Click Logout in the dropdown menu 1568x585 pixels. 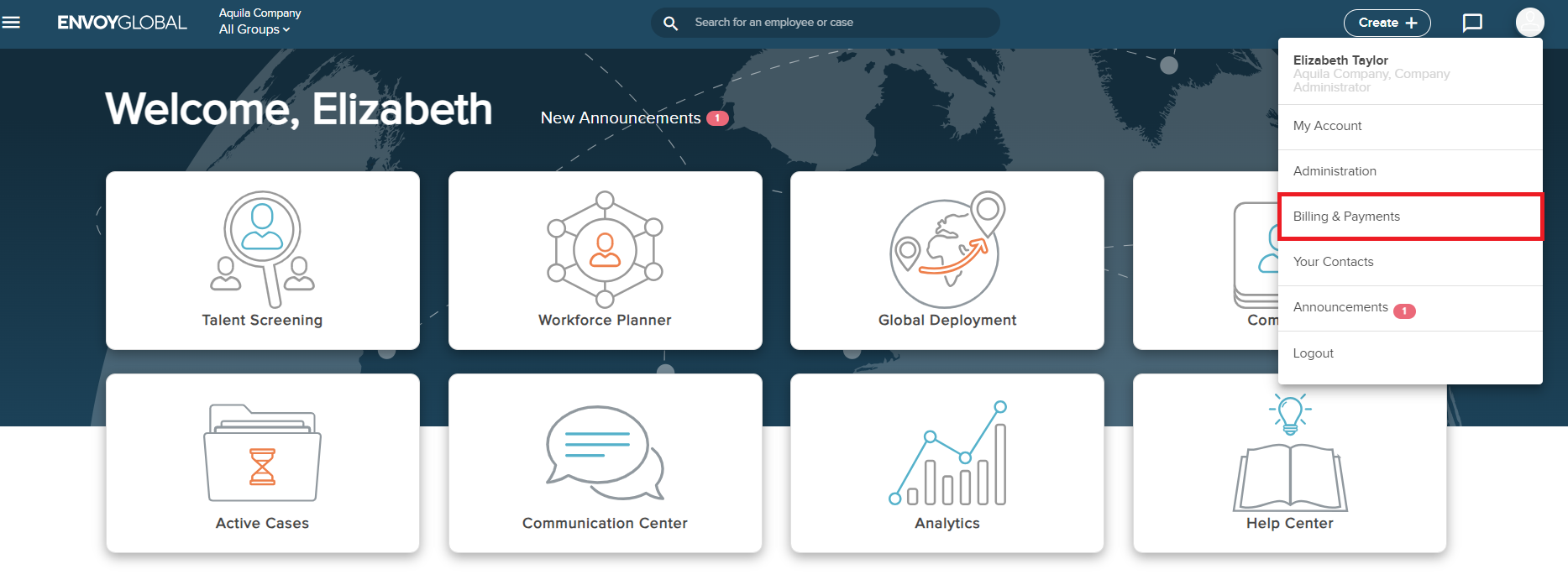tap(1313, 353)
